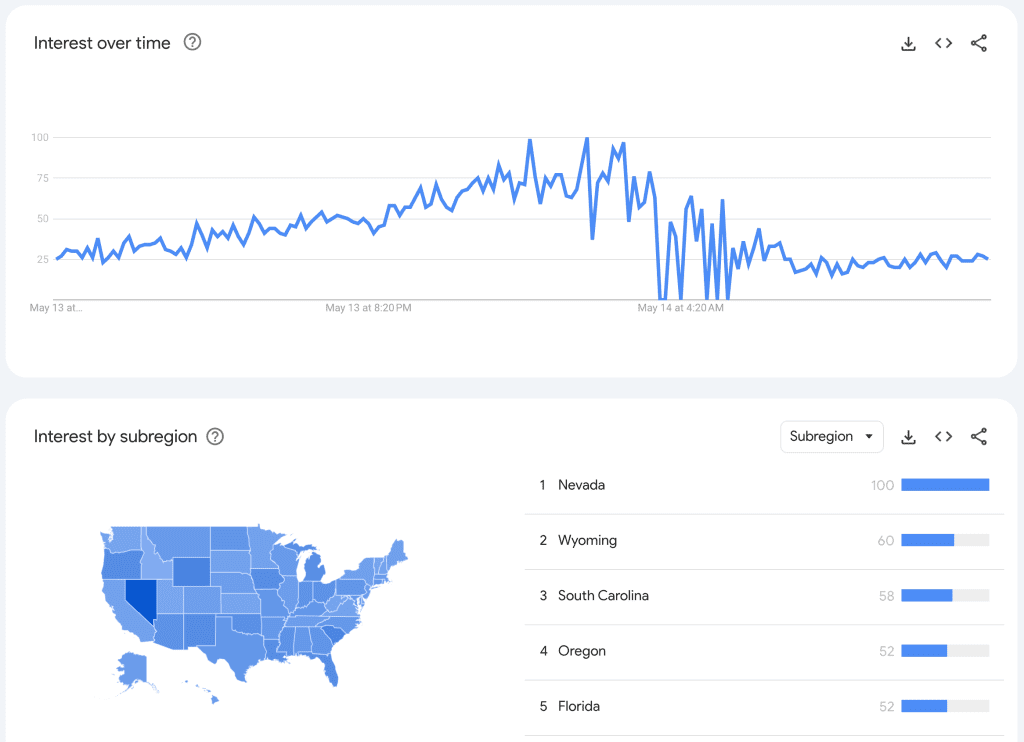This screenshot has width=1024, height=742.
Task: Click Nevada on the US map
Action: [x=140, y=596]
